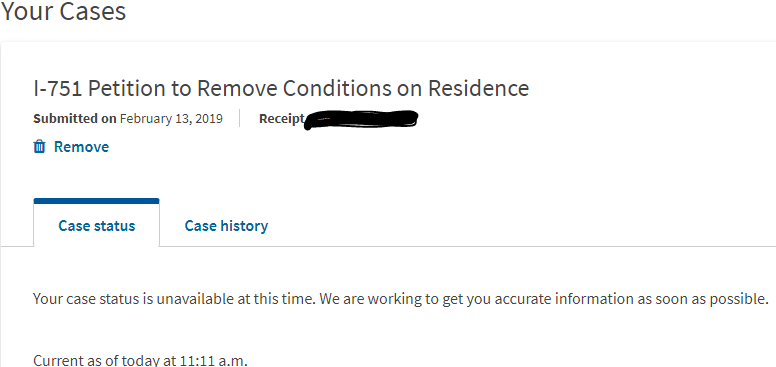
Task: Click the trash can icon beside Remove
Action: click(39, 147)
